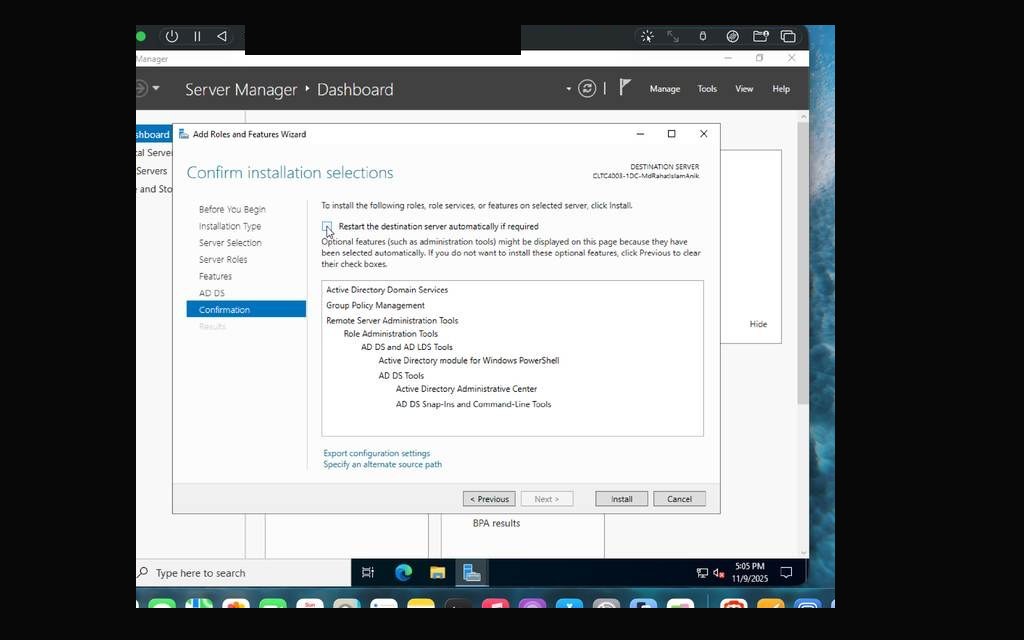Viewport: 1024px width, 640px height.
Task: Open the Tools menu in Server Manager
Action: pyautogui.click(x=707, y=89)
